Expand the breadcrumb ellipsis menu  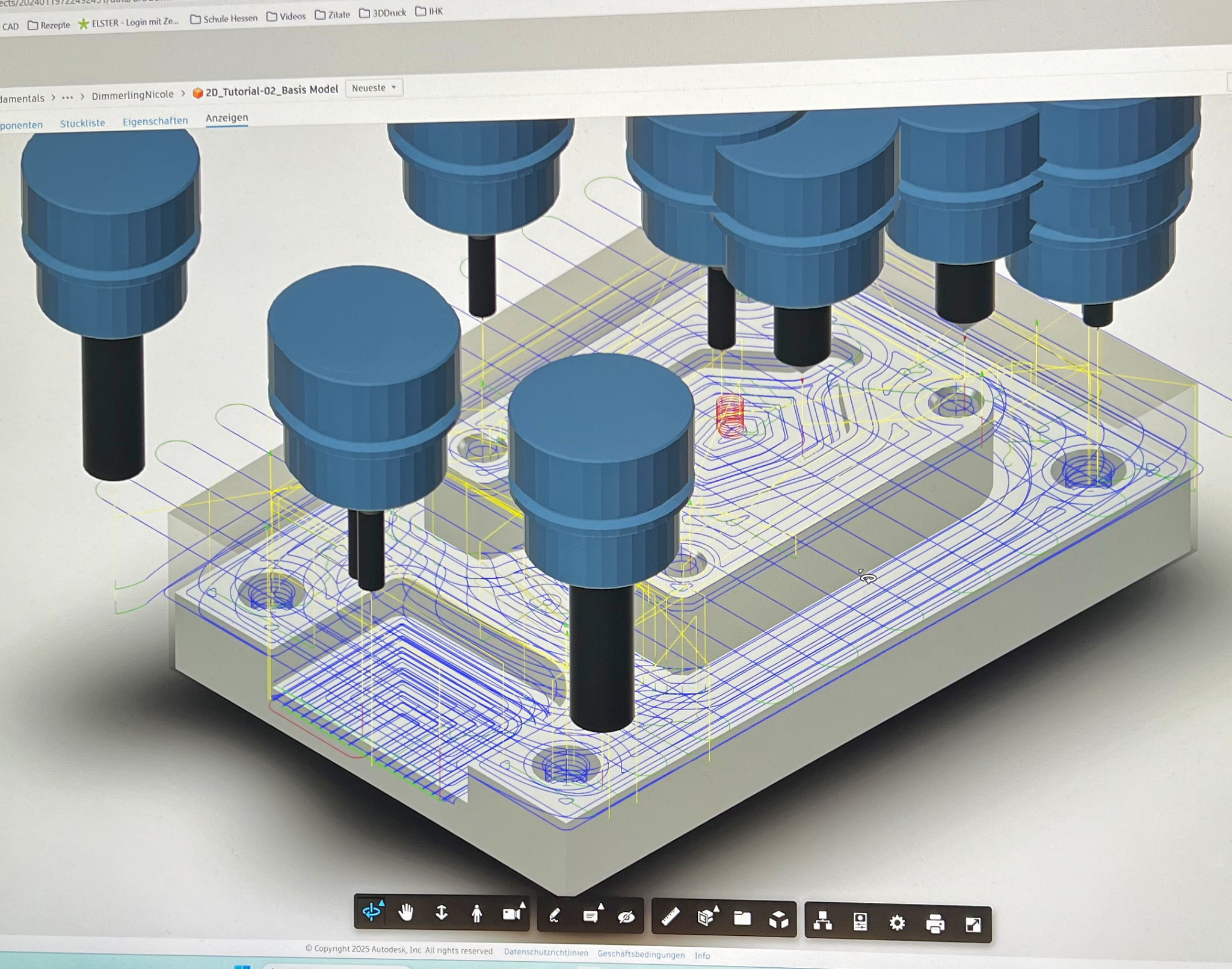pyautogui.click(x=67, y=98)
